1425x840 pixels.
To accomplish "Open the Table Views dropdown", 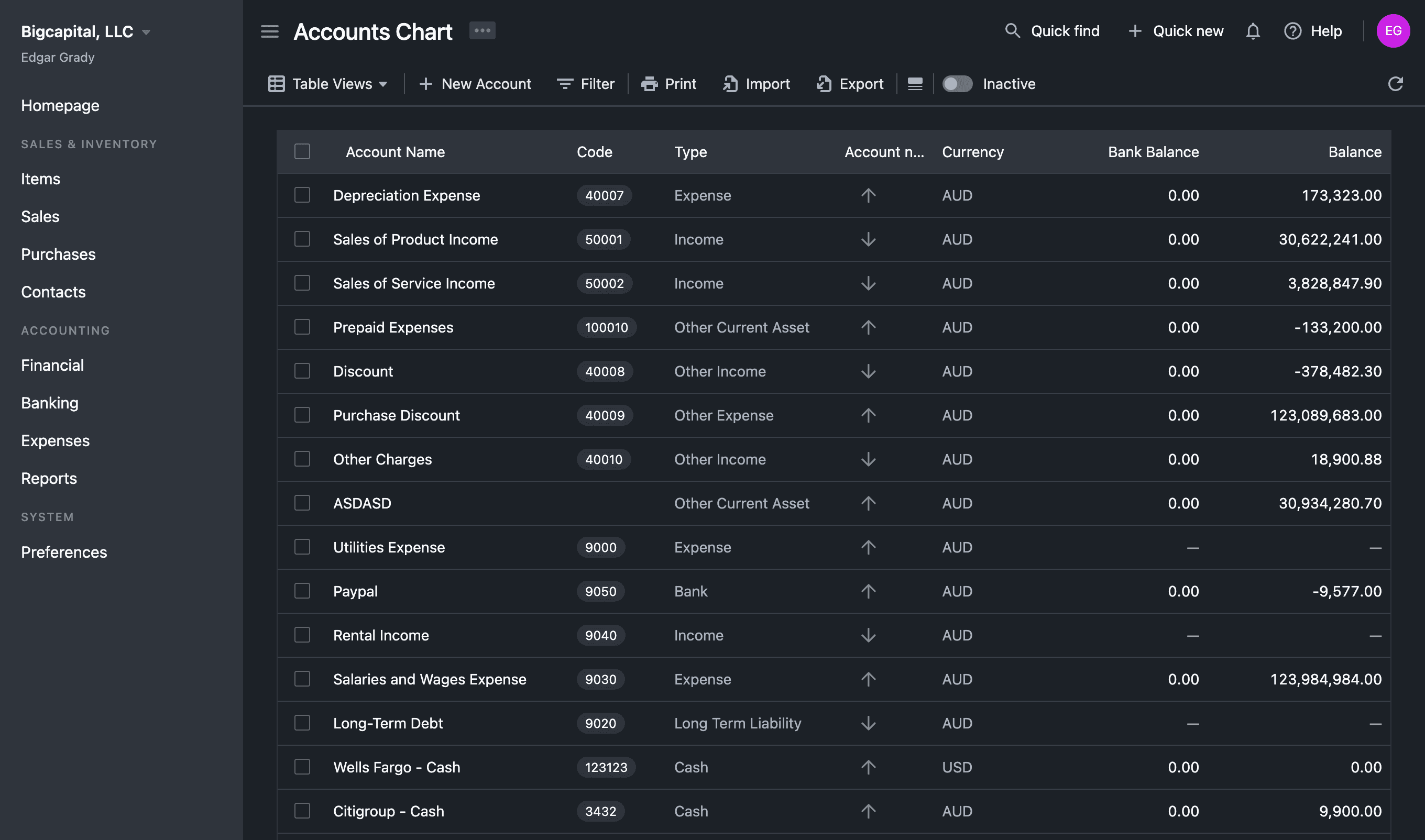I will tap(328, 84).
